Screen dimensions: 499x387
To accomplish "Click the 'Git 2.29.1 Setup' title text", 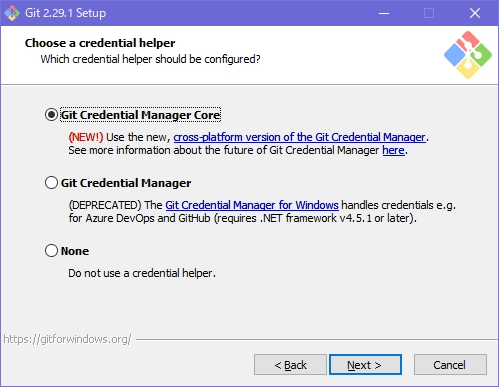I will (x=66, y=13).
